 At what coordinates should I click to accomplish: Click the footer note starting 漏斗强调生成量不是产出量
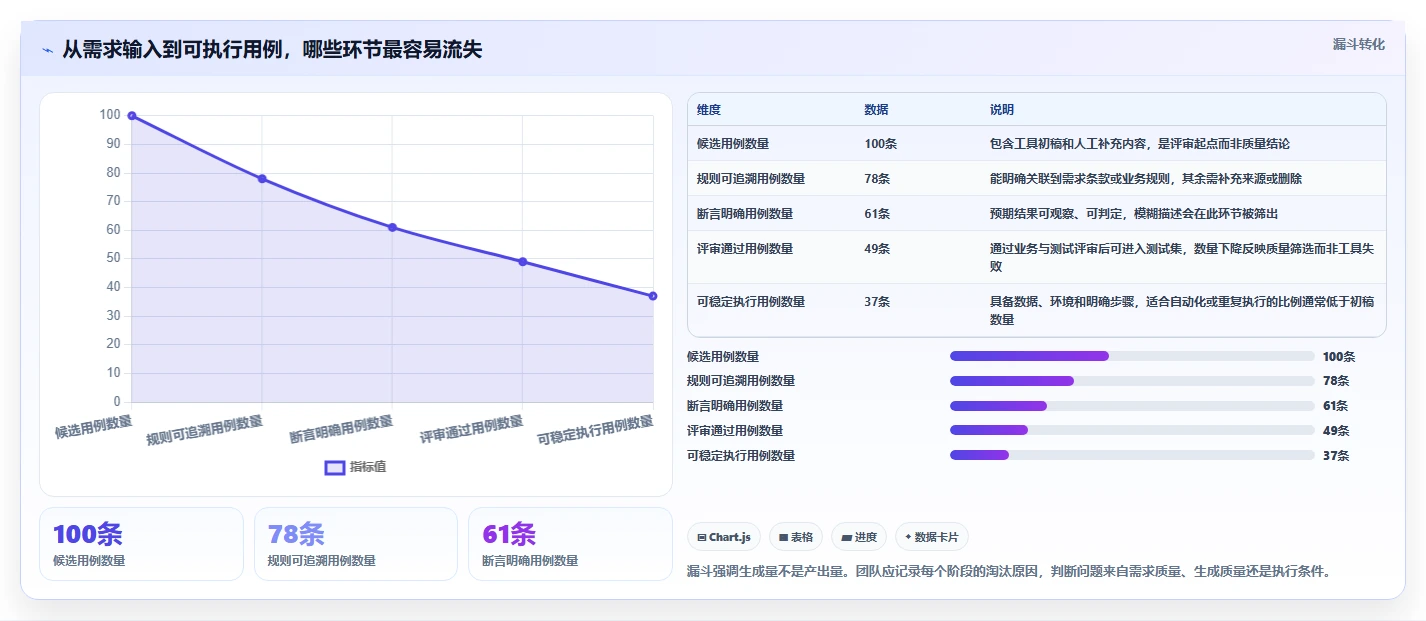(1009, 572)
